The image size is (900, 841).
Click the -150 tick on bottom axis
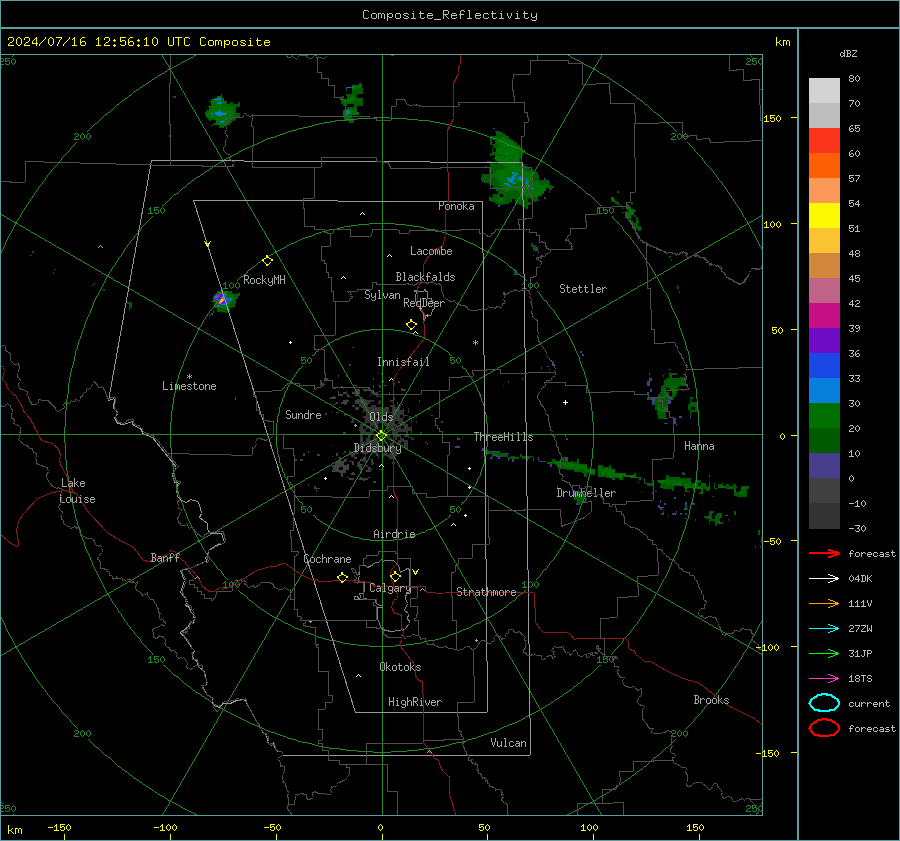coord(59,827)
